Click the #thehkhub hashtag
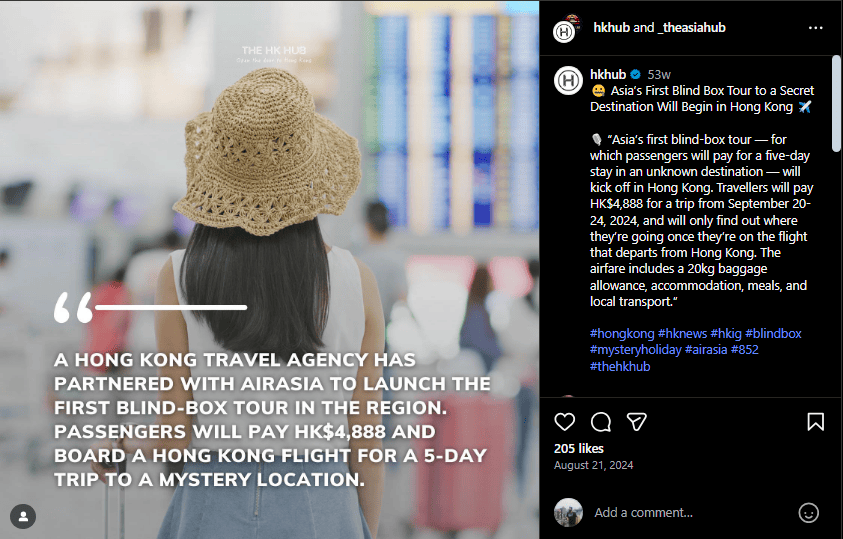This screenshot has height=539, width=843. [620, 366]
